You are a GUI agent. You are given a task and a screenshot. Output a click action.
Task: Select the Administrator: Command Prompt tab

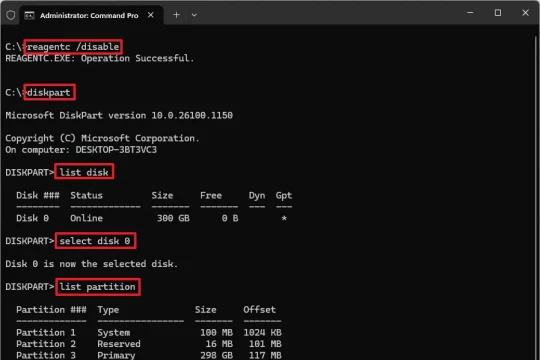(91, 15)
